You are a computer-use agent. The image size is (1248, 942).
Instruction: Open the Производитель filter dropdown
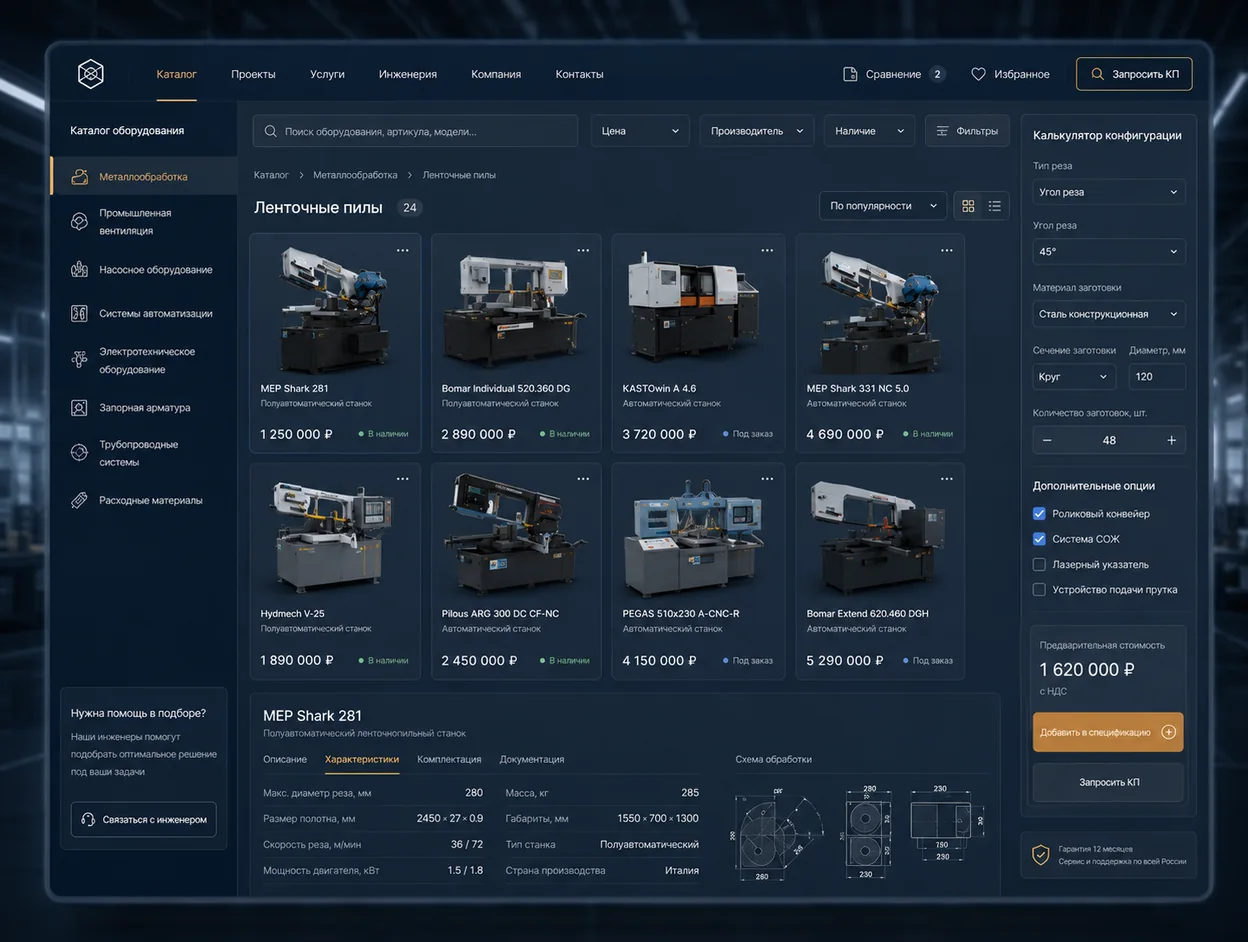coord(756,131)
